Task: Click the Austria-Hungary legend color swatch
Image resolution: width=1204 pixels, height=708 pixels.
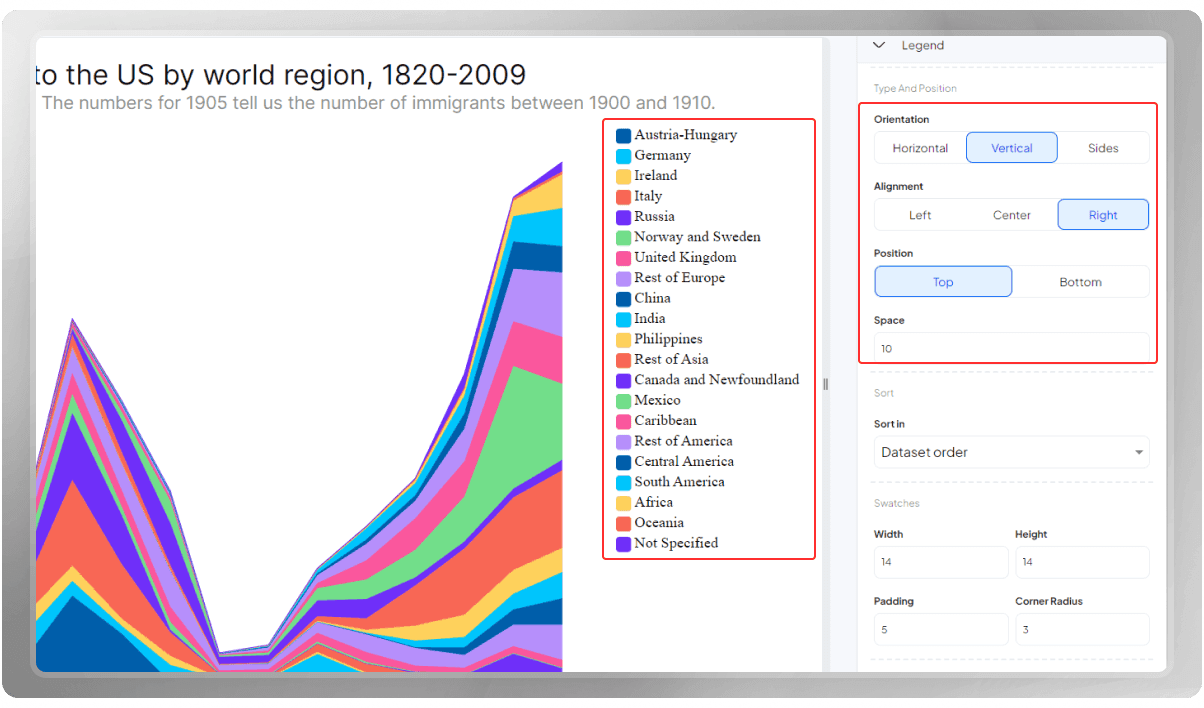Action: click(x=623, y=135)
